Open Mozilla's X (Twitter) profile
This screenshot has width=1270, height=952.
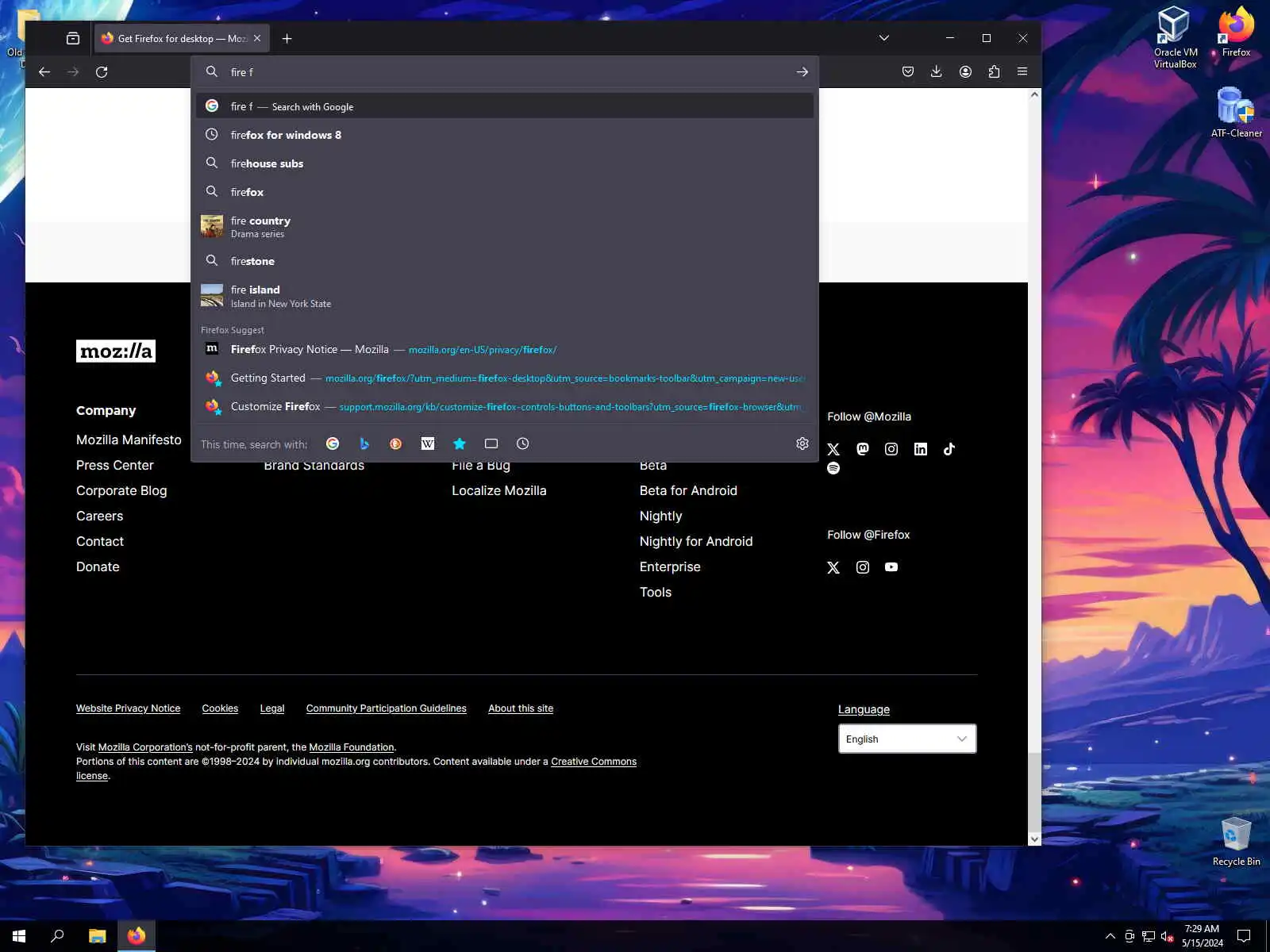(833, 450)
